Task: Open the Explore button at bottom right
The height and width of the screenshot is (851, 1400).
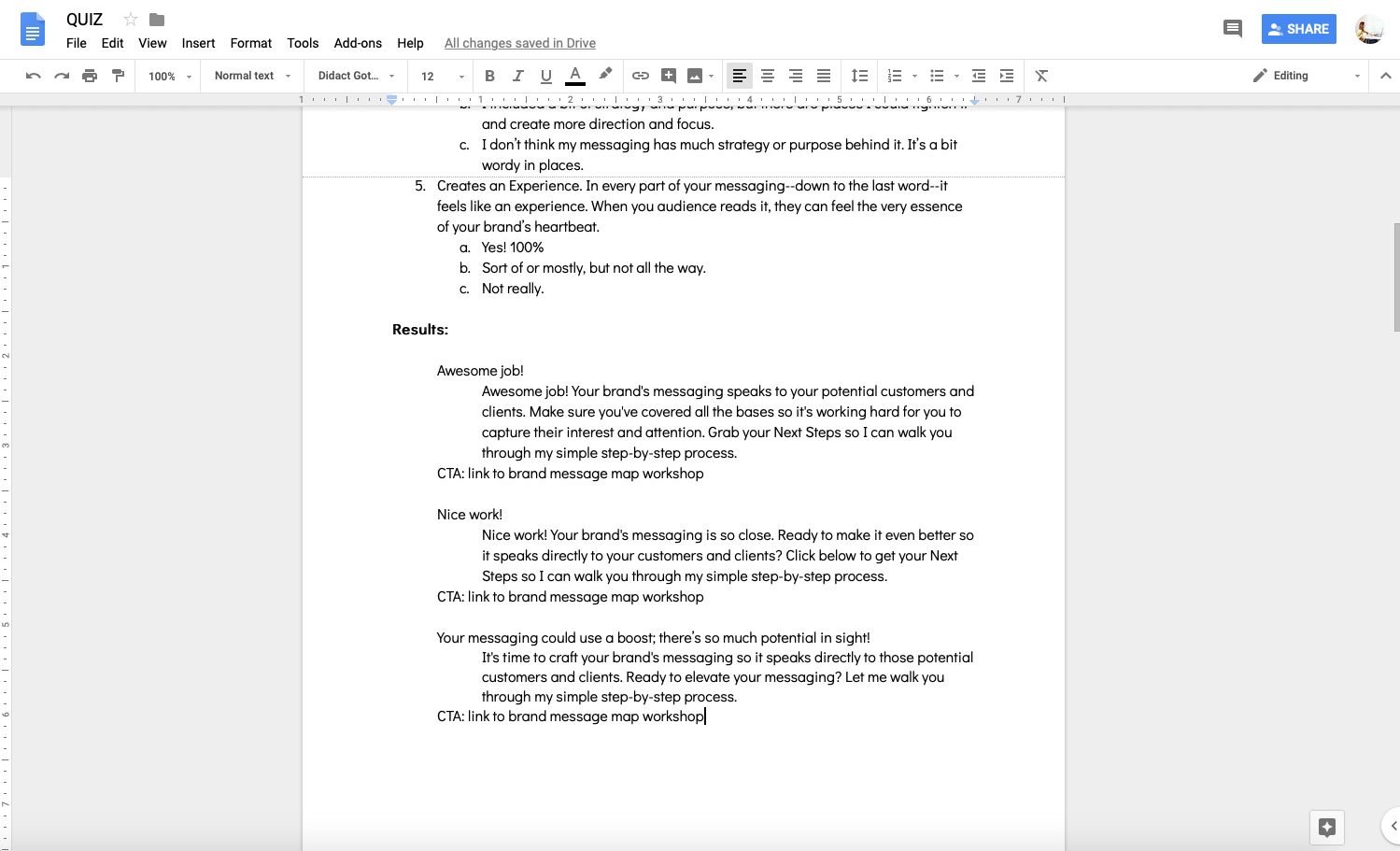Action: (1327, 827)
